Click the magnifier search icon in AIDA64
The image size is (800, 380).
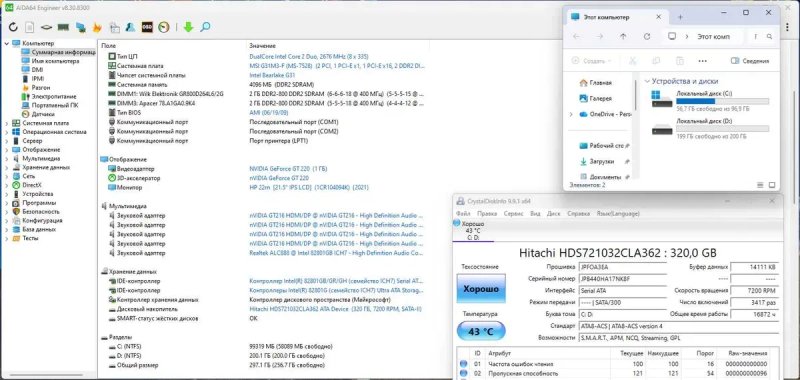[x=205, y=27]
